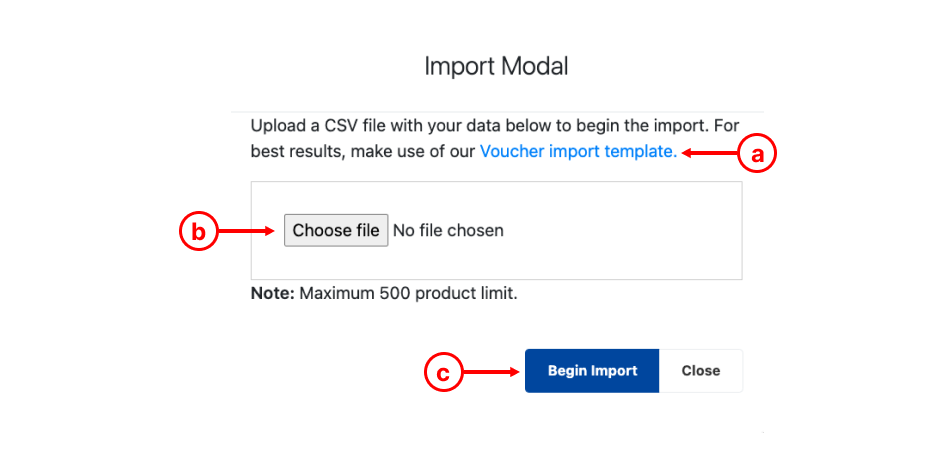
Task: Click the 'Import Modal' heading
Action: pyautogui.click(x=496, y=66)
